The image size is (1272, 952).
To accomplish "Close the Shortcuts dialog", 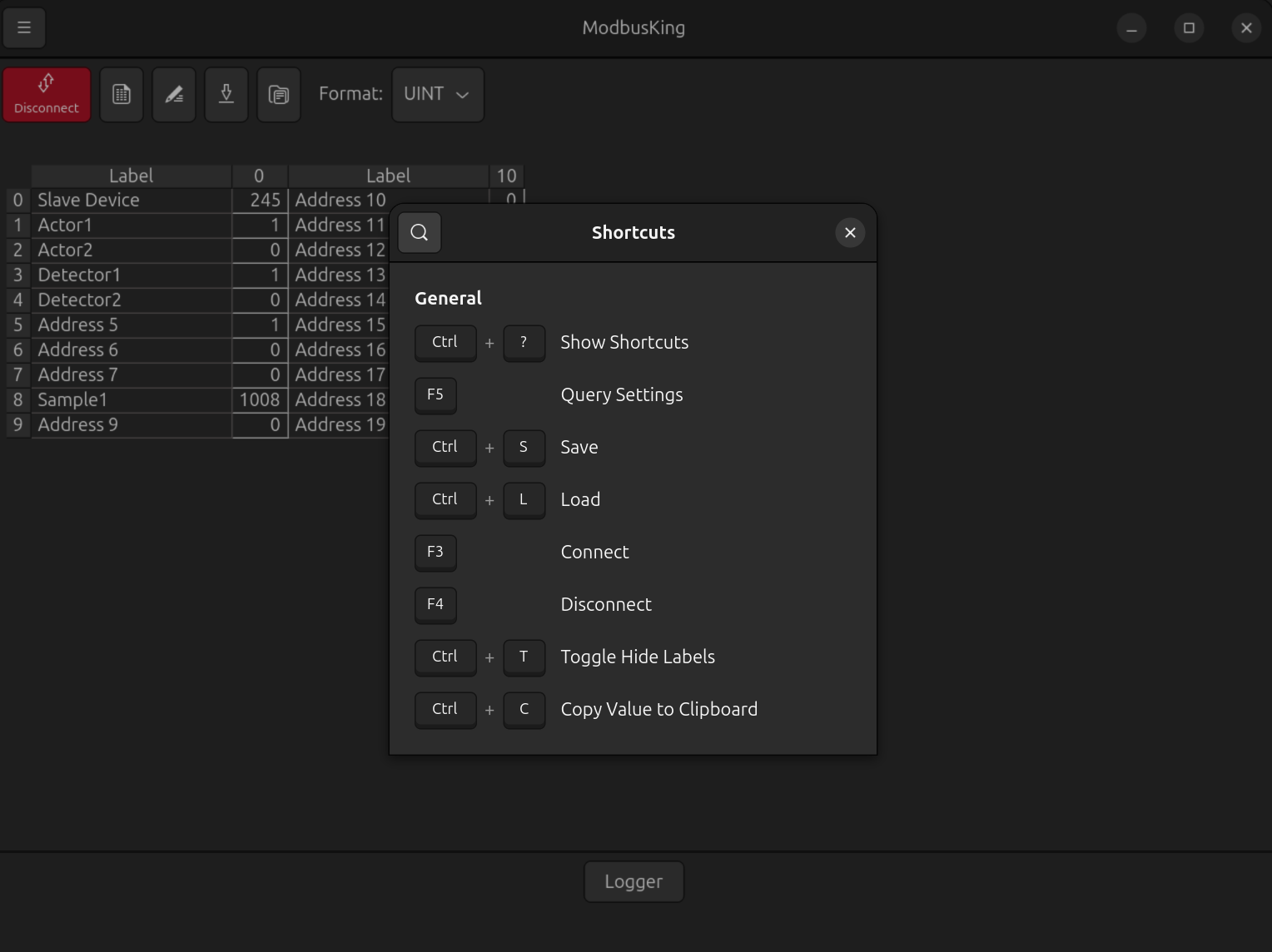I will point(850,233).
